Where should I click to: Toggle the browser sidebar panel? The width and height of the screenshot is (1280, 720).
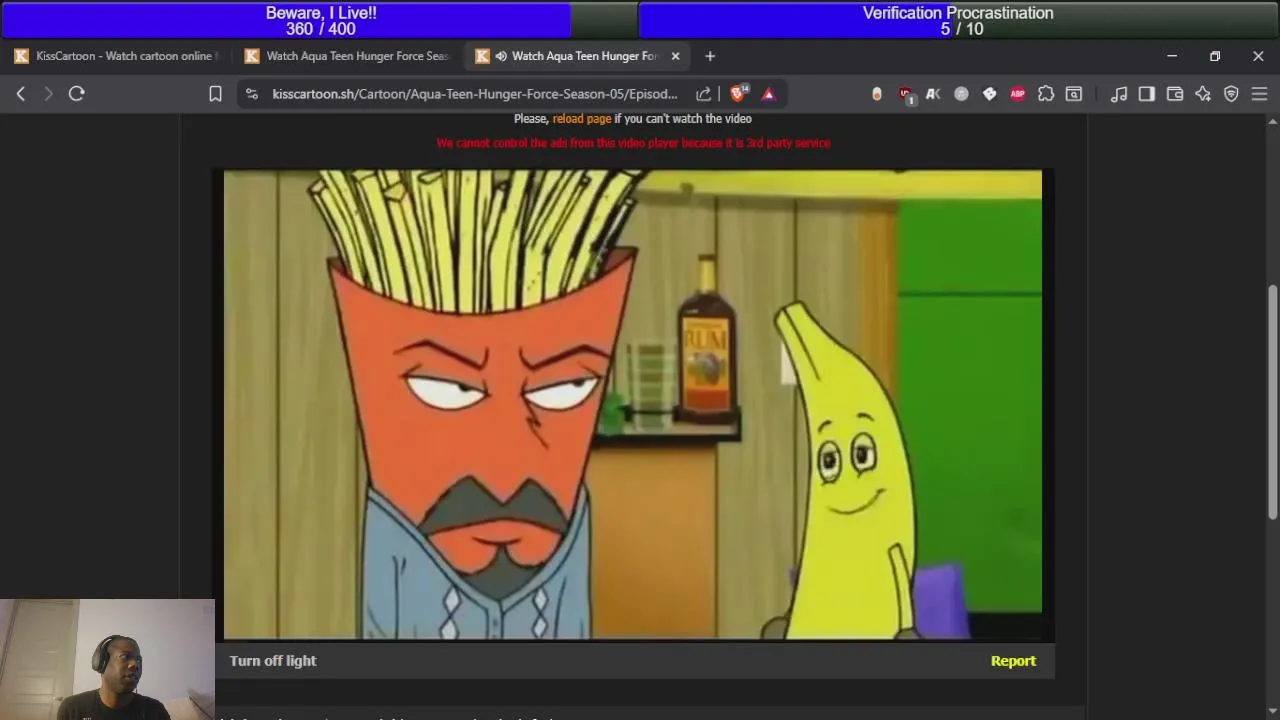click(x=1147, y=94)
